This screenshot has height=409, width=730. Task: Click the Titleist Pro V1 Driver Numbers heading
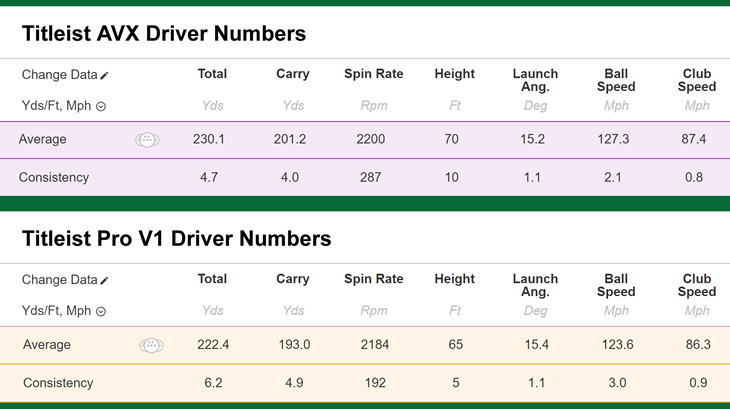(x=176, y=239)
